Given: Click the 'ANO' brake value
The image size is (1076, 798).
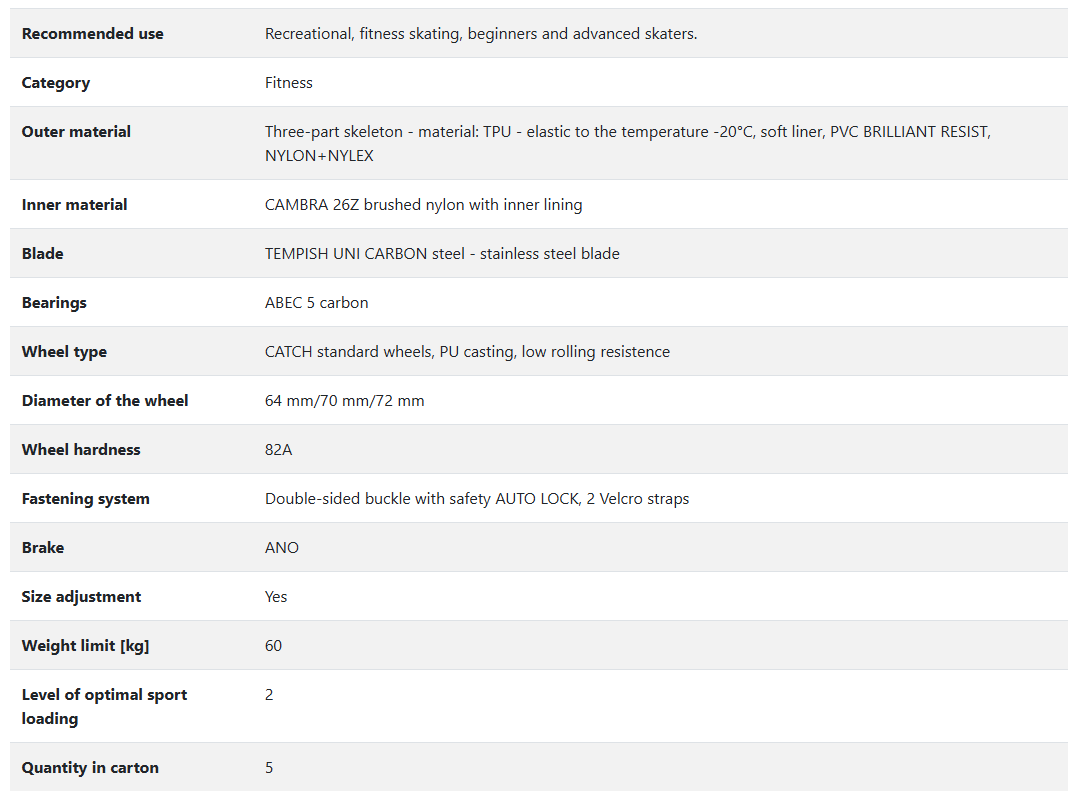Looking at the screenshot, I should [x=282, y=548].
